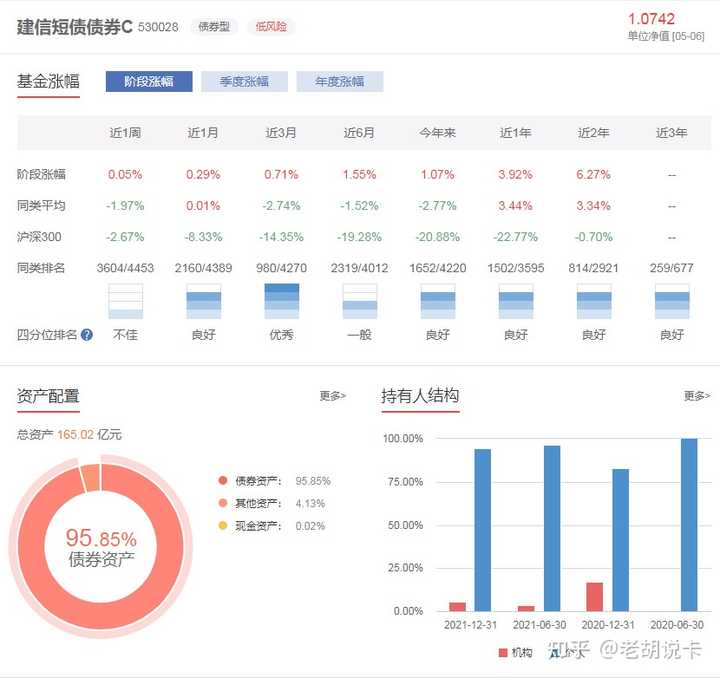Click the 债券资产 legend color dot
720x678 pixels.
point(223,481)
